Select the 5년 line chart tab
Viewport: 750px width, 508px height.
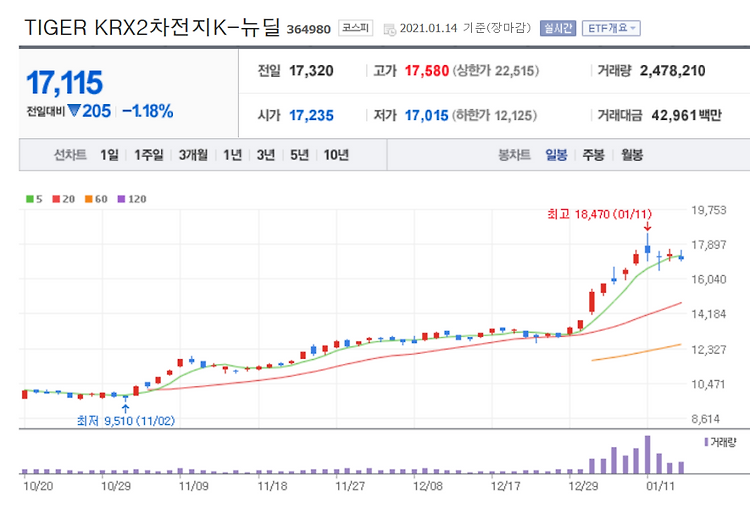299,155
